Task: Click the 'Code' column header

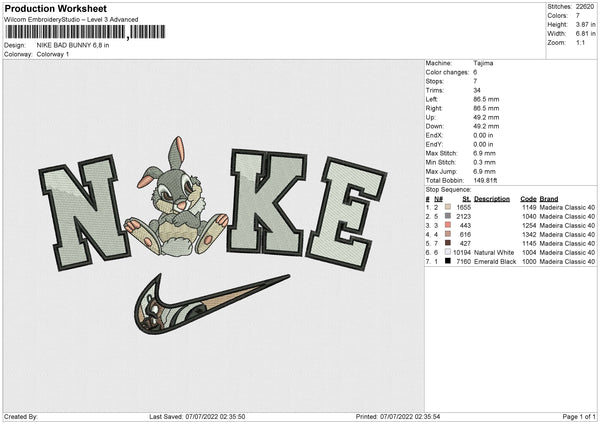Action: 528,199
